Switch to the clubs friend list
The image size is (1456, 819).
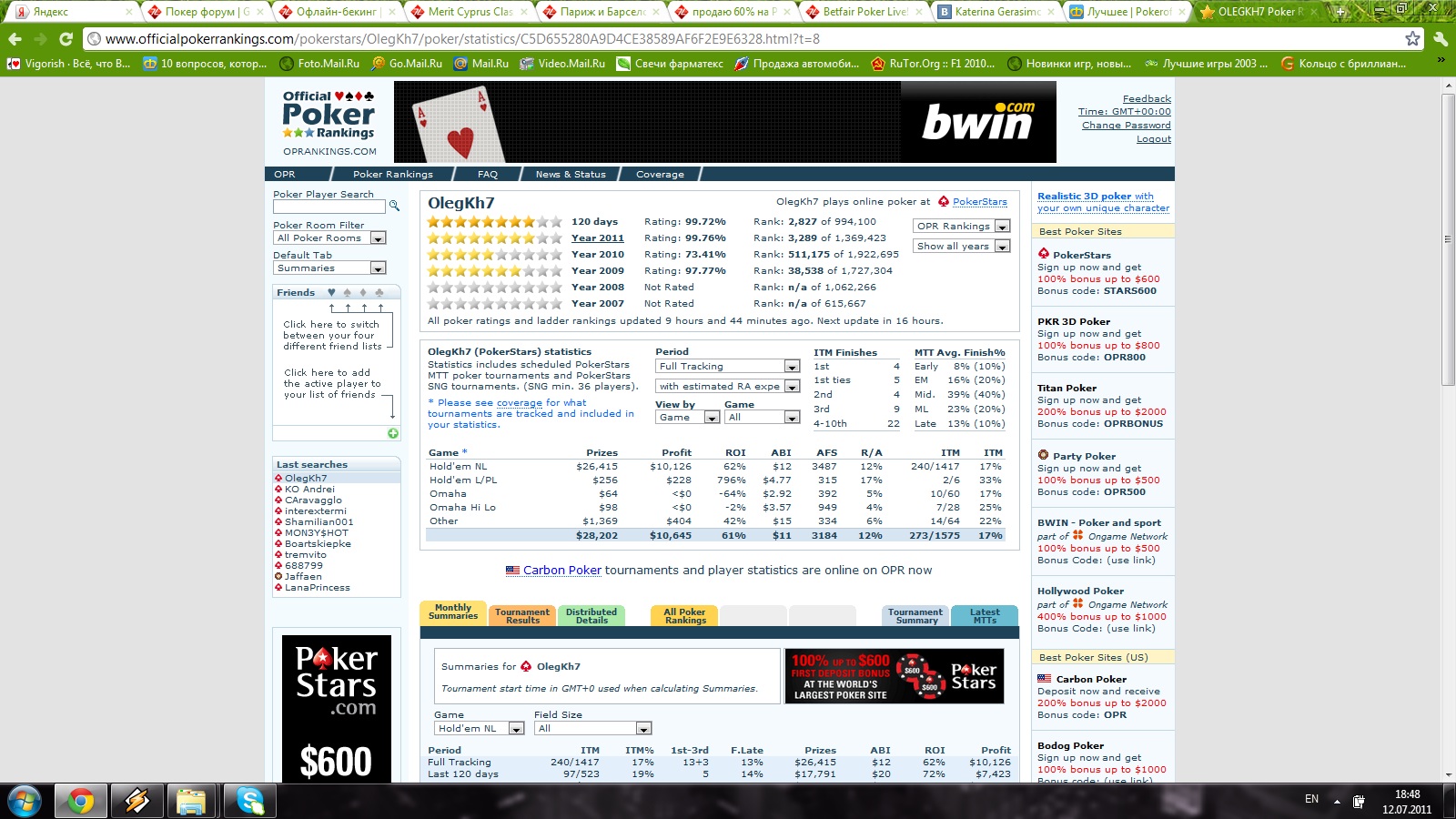[x=379, y=293]
